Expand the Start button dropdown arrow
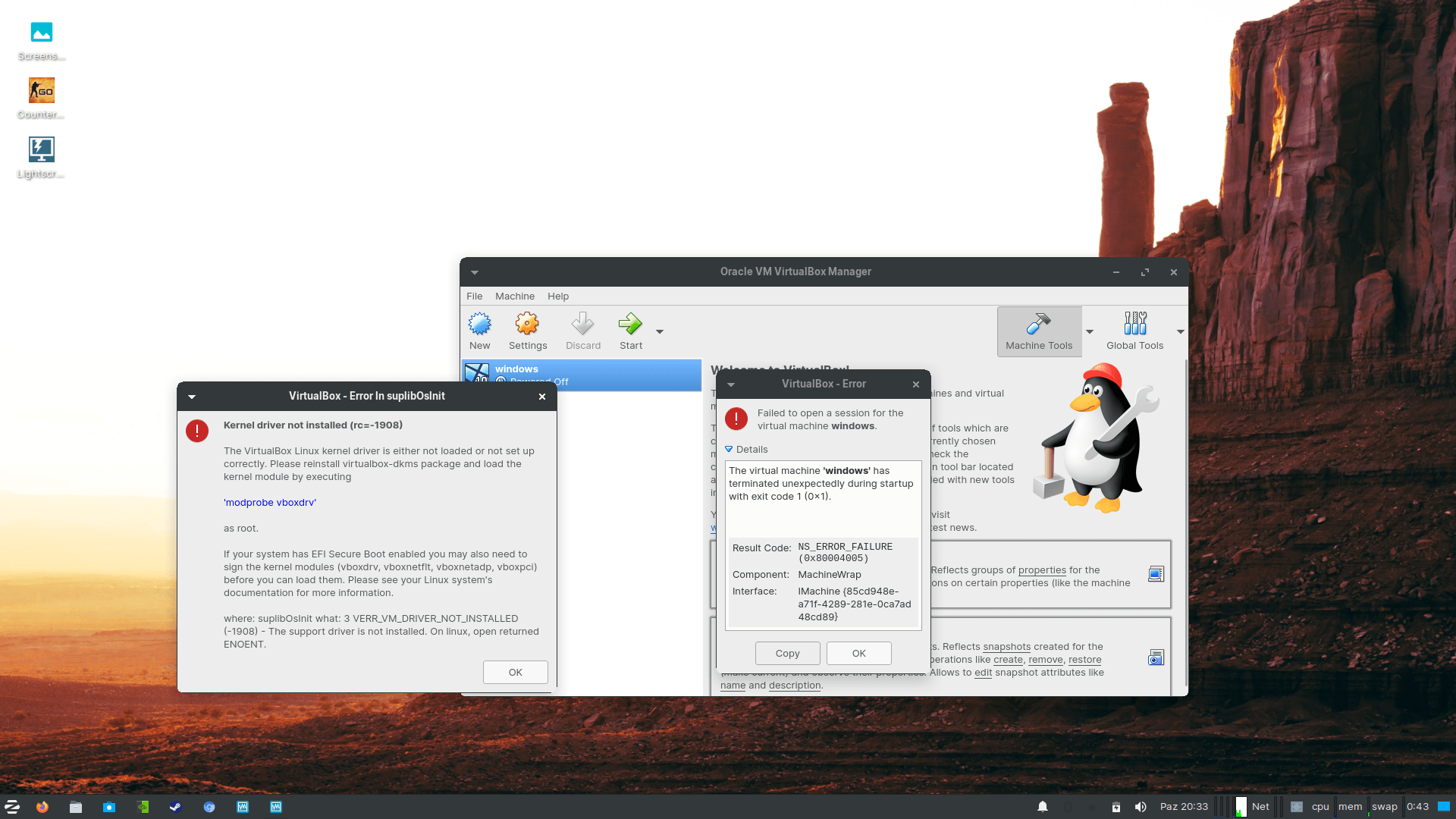 [x=660, y=331]
